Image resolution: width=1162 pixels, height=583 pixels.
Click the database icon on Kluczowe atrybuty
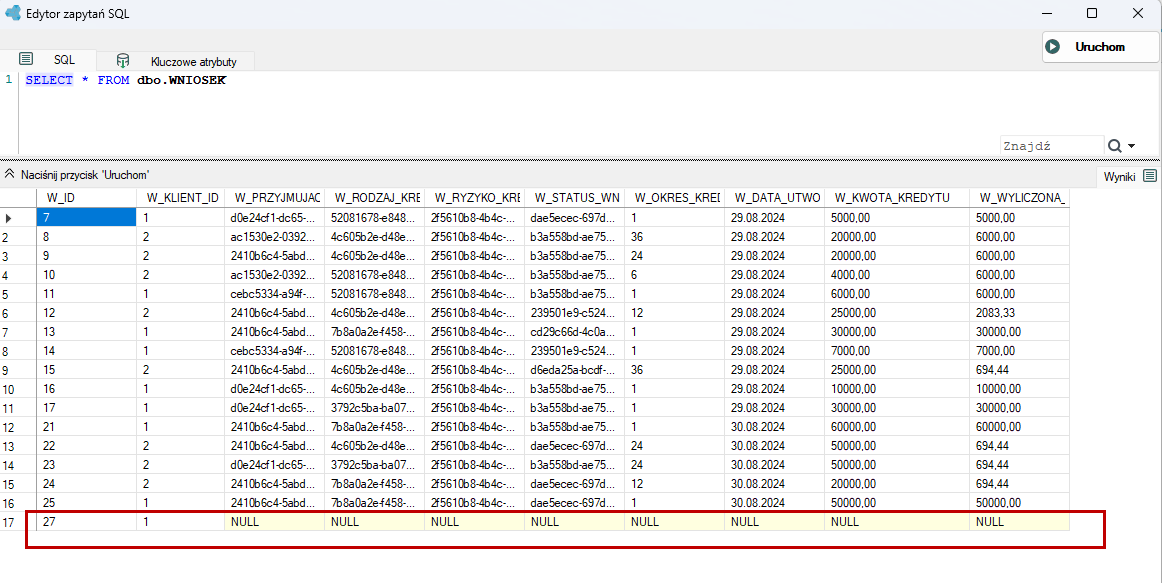tap(123, 61)
